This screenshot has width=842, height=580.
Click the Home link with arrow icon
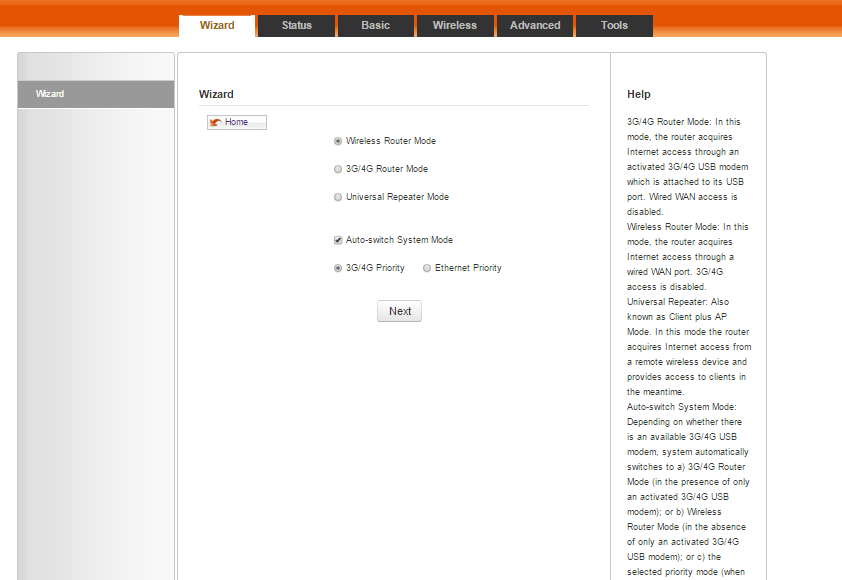click(x=236, y=122)
